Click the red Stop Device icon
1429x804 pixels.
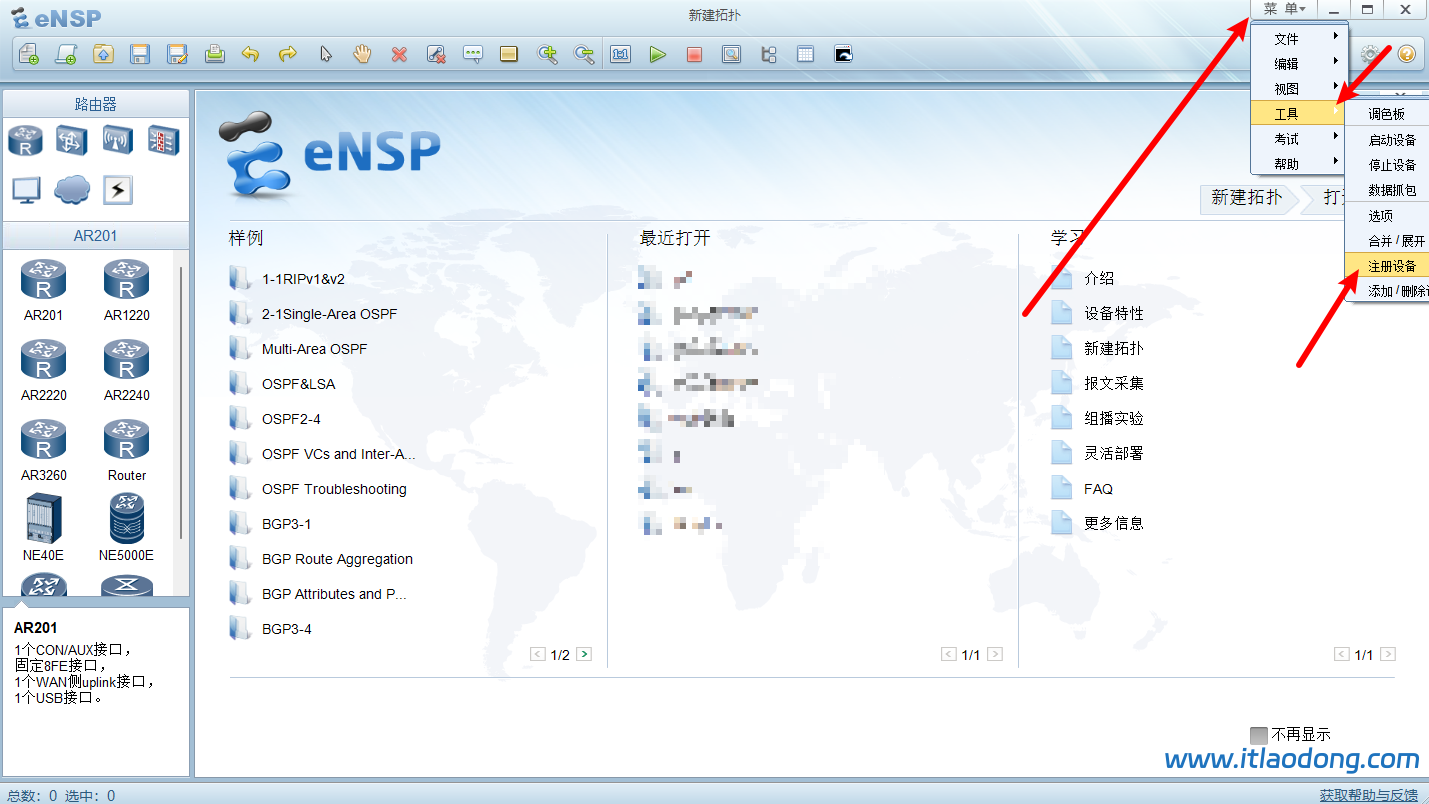694,55
